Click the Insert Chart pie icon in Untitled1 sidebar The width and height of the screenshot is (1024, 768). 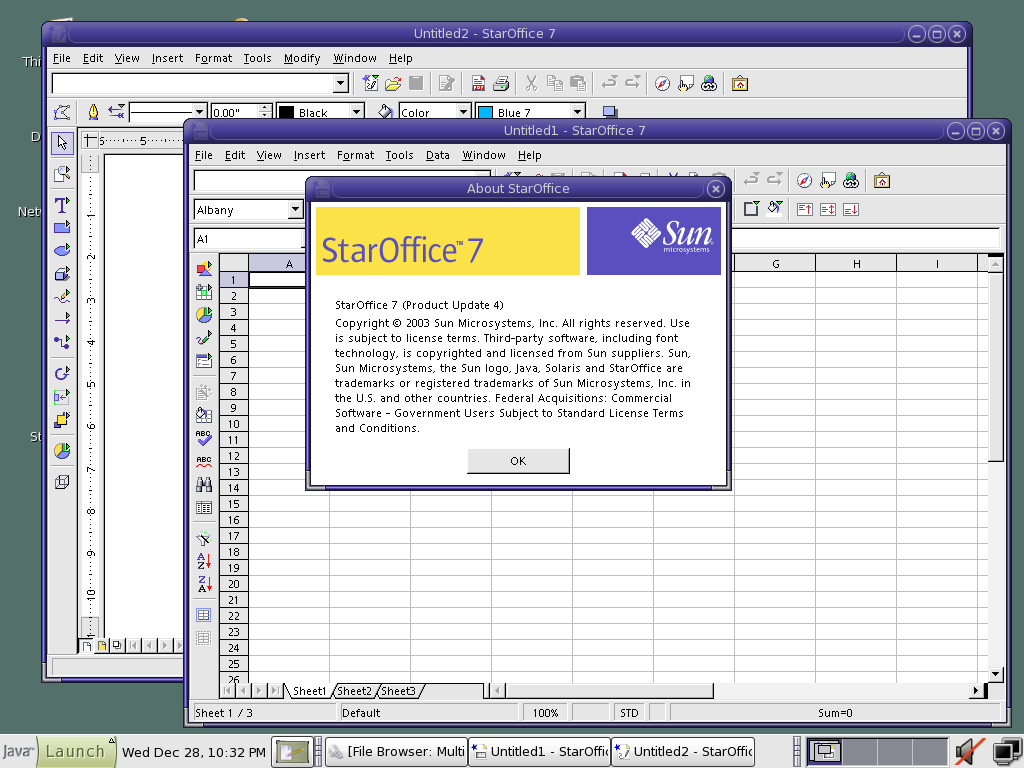click(x=204, y=315)
